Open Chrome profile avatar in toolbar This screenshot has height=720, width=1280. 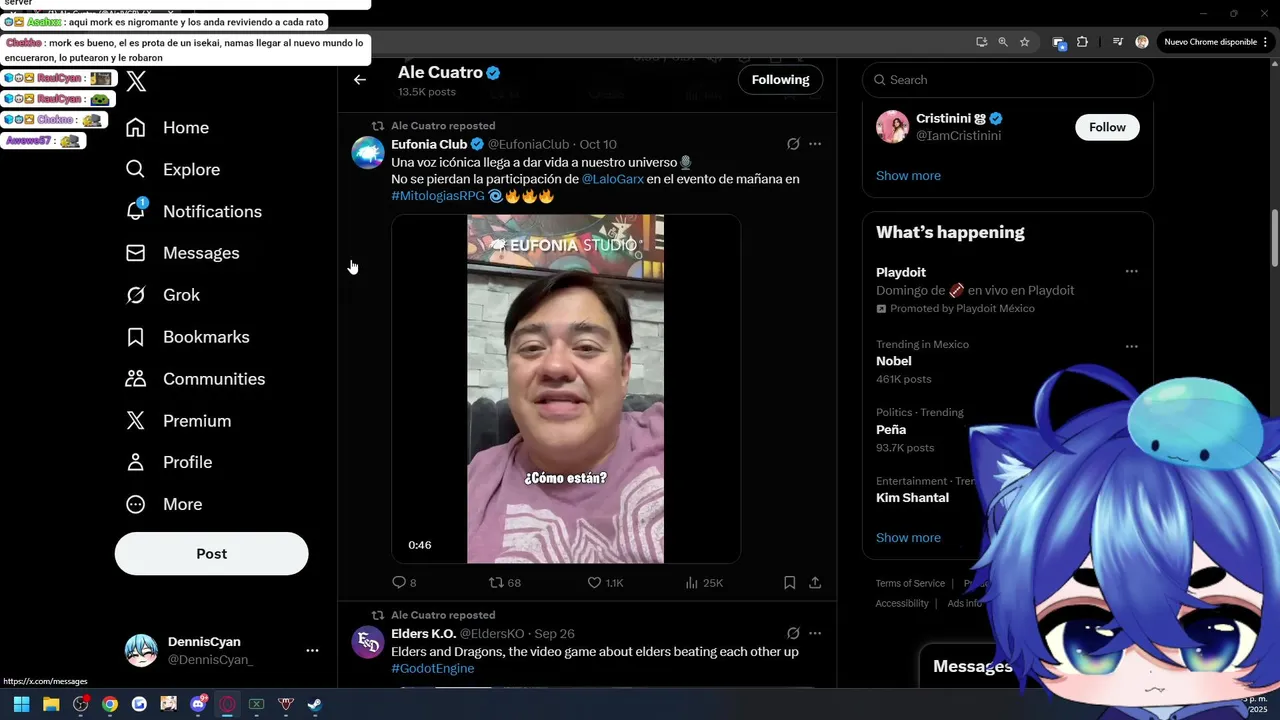(x=1142, y=42)
